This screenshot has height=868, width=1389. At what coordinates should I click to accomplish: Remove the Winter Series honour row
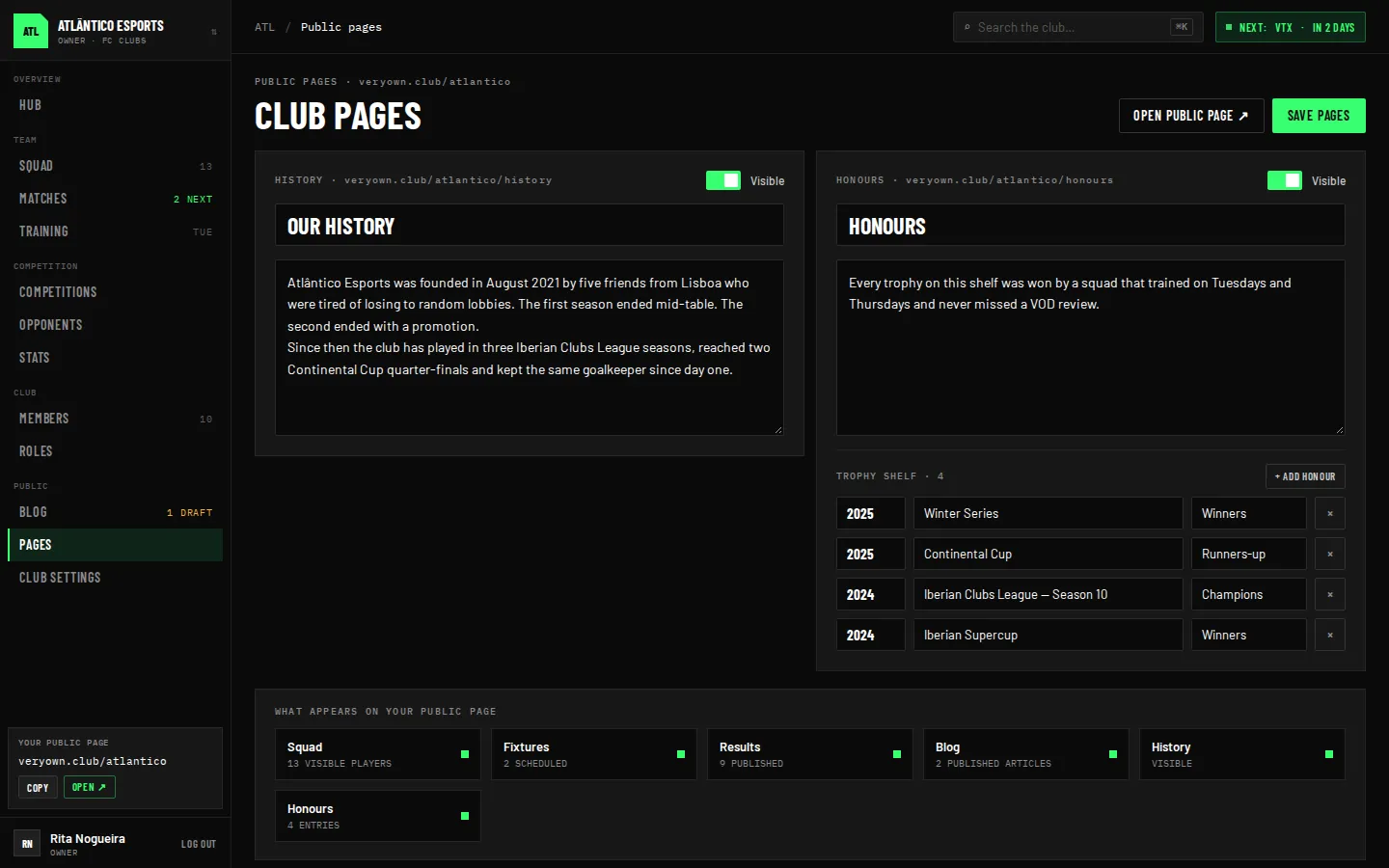[x=1330, y=513]
